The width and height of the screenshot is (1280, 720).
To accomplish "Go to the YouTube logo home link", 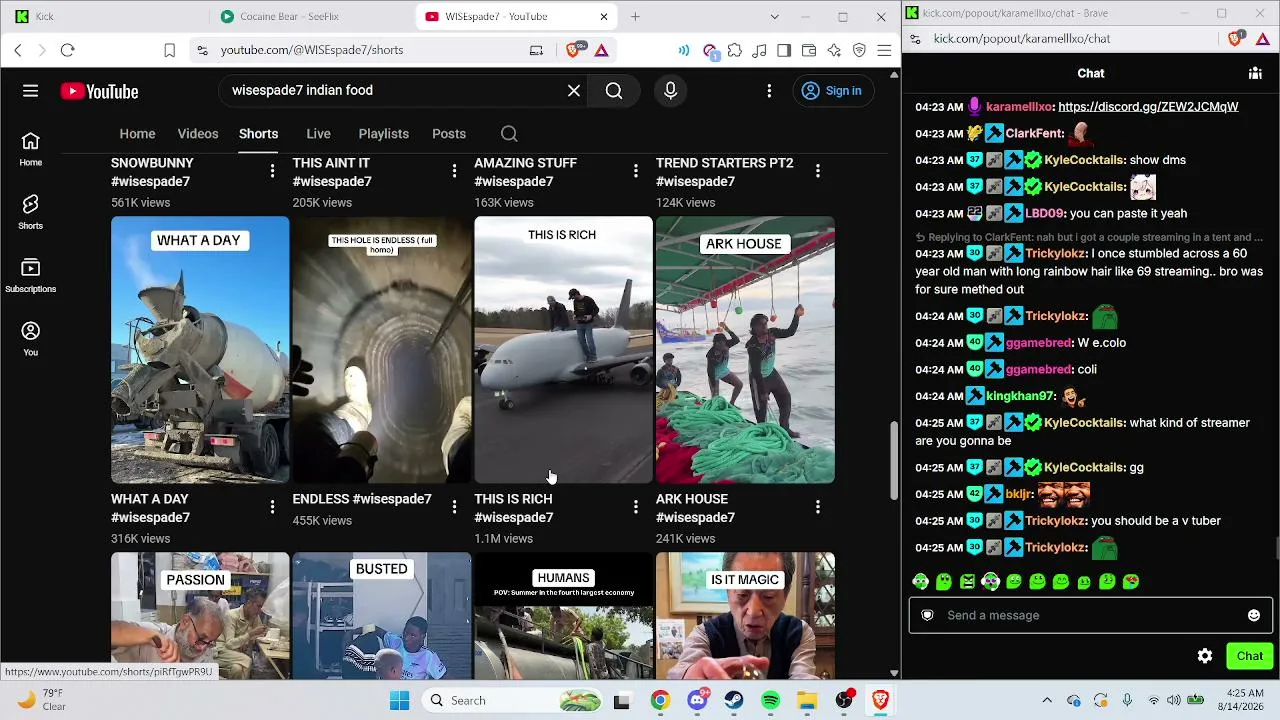I will (x=99, y=91).
